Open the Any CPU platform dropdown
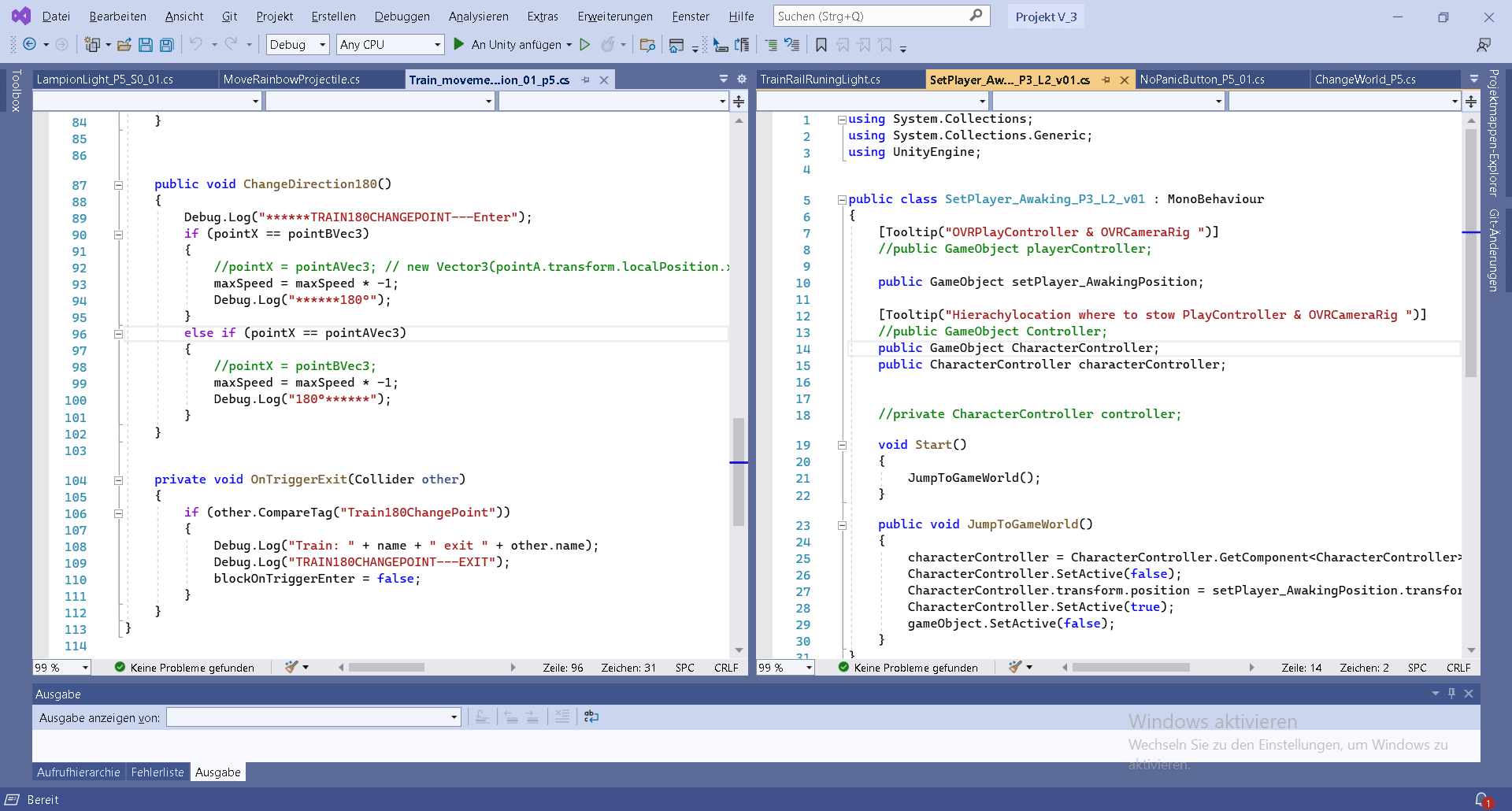 coord(390,45)
